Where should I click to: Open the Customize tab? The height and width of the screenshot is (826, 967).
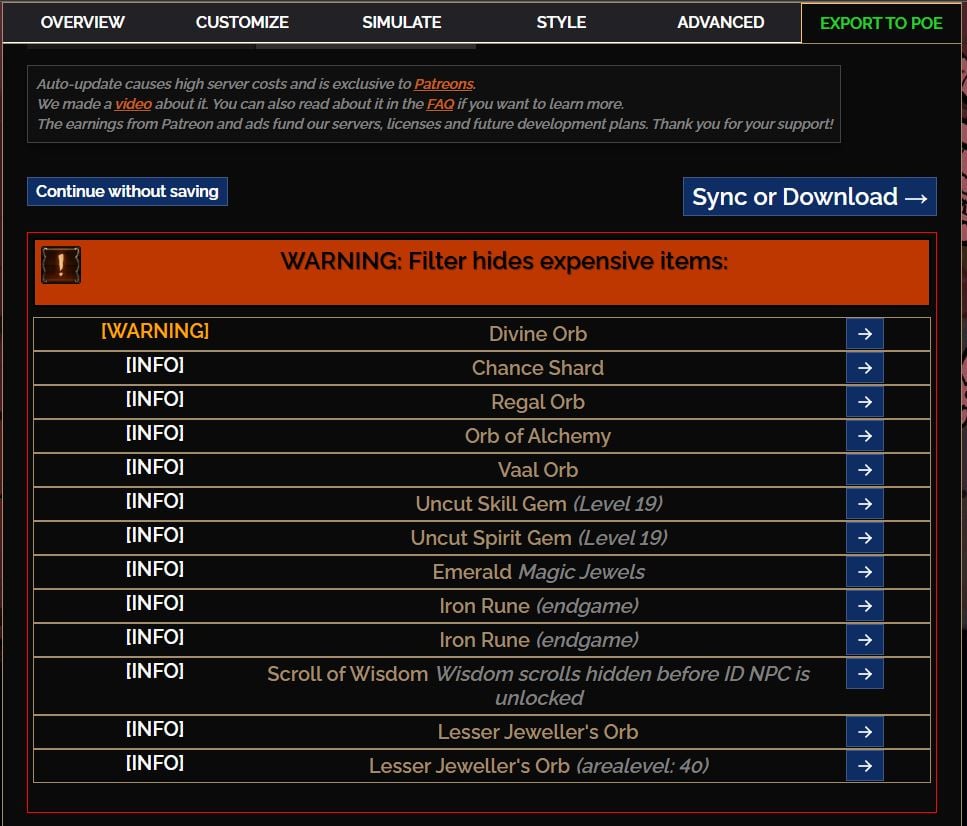pyautogui.click(x=242, y=22)
